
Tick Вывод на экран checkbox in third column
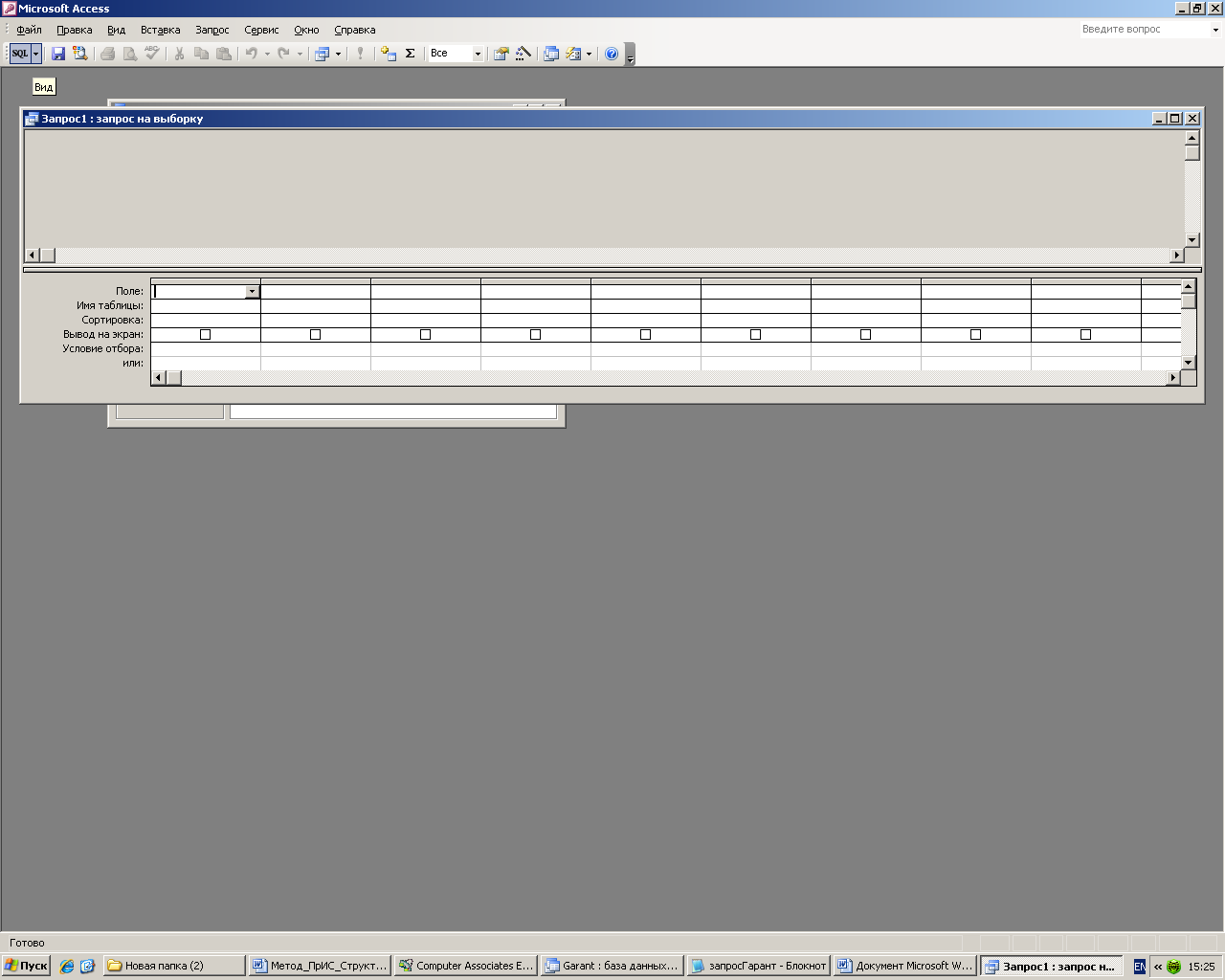[x=425, y=334]
